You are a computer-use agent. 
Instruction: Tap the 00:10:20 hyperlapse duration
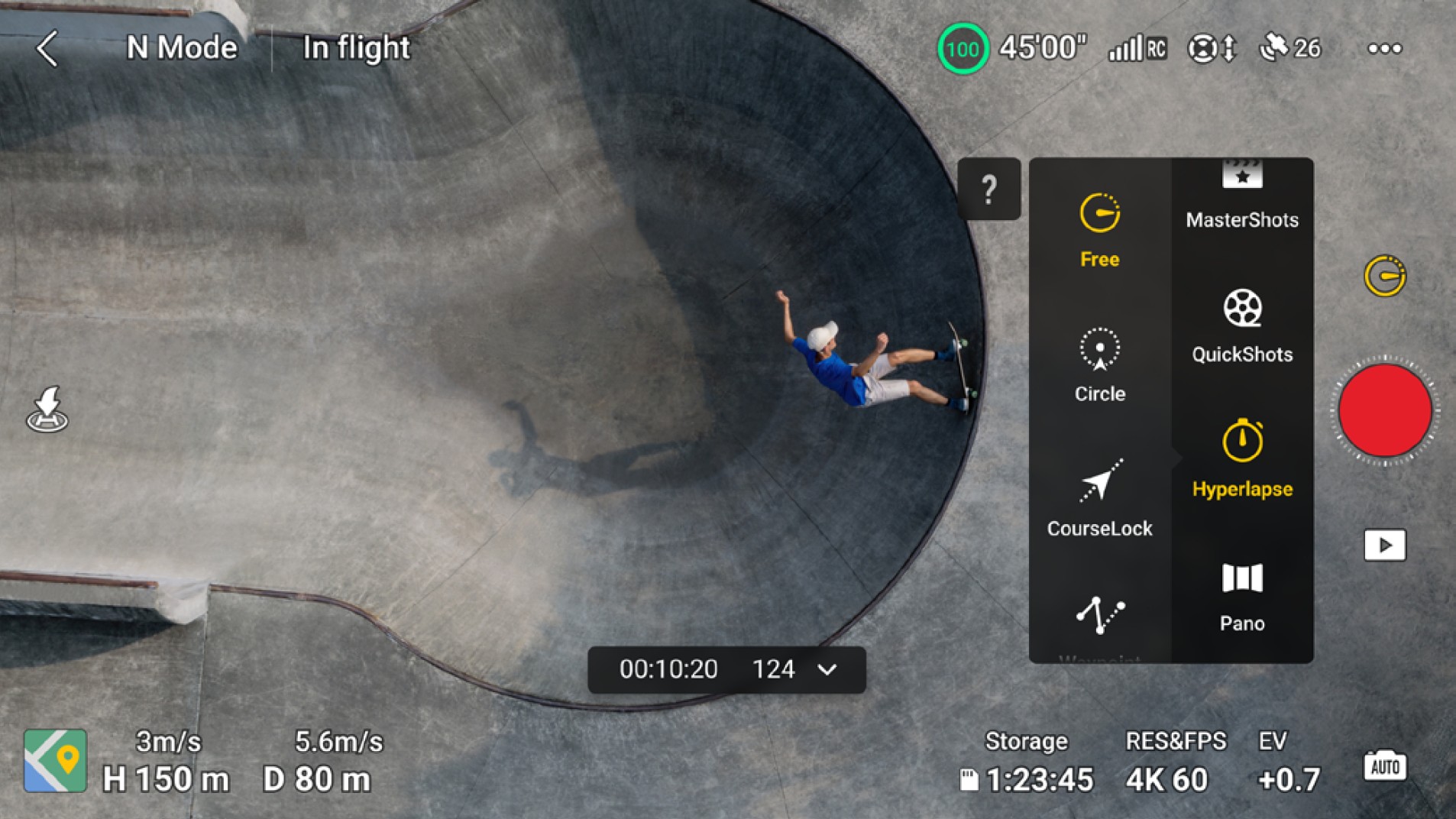(x=668, y=669)
